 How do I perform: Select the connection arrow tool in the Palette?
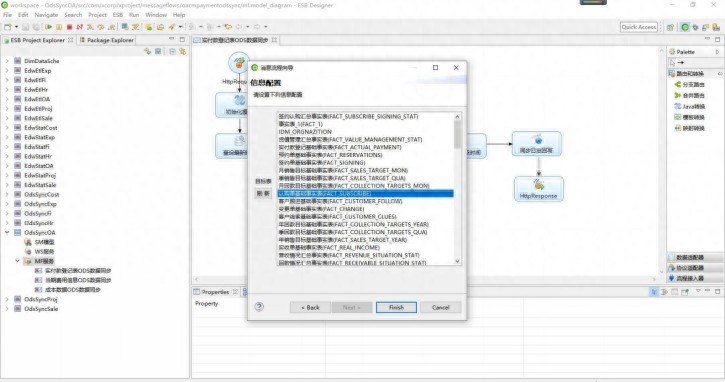pos(681,62)
